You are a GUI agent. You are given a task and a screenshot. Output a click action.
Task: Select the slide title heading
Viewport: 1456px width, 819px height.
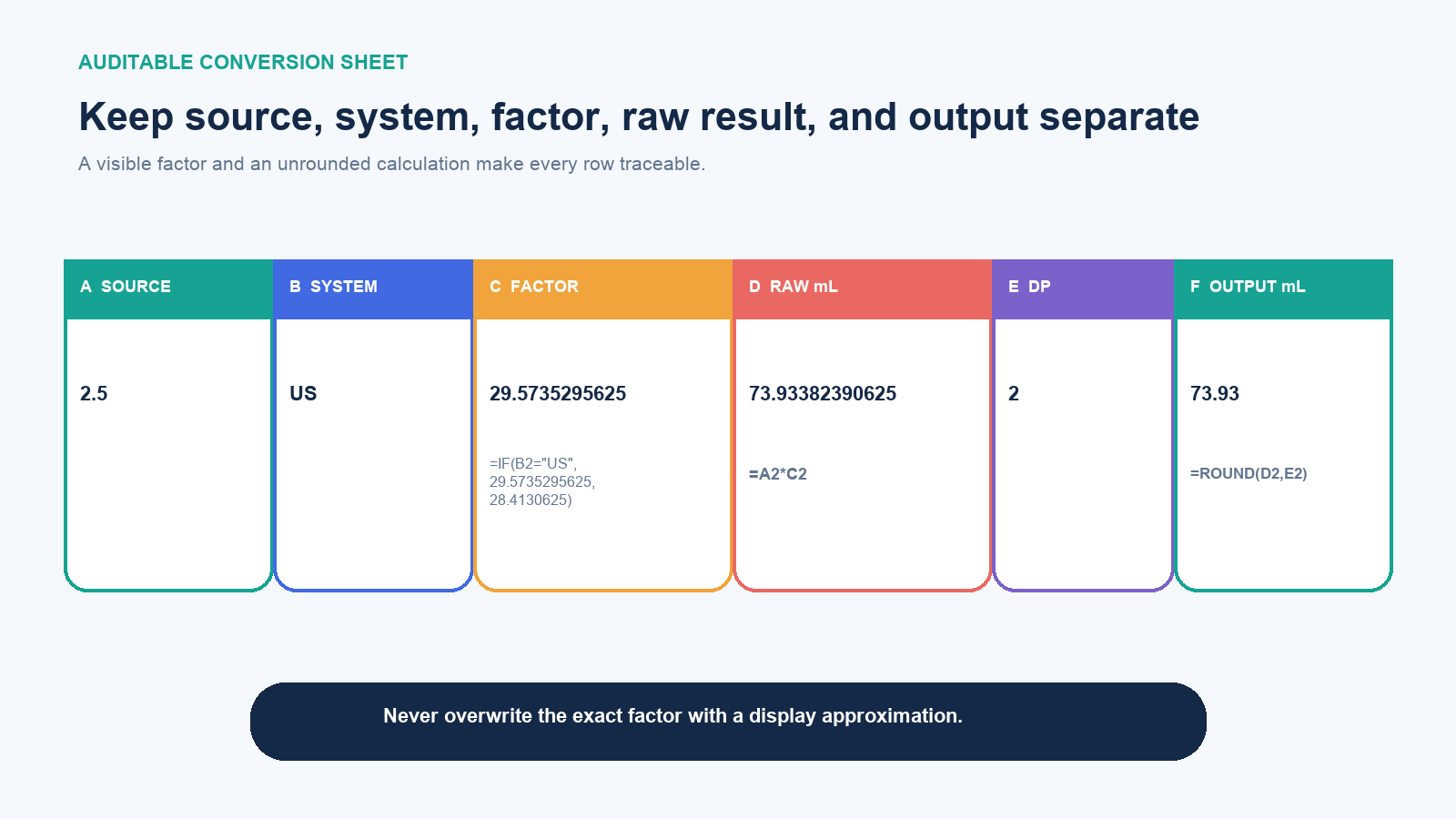(639, 117)
